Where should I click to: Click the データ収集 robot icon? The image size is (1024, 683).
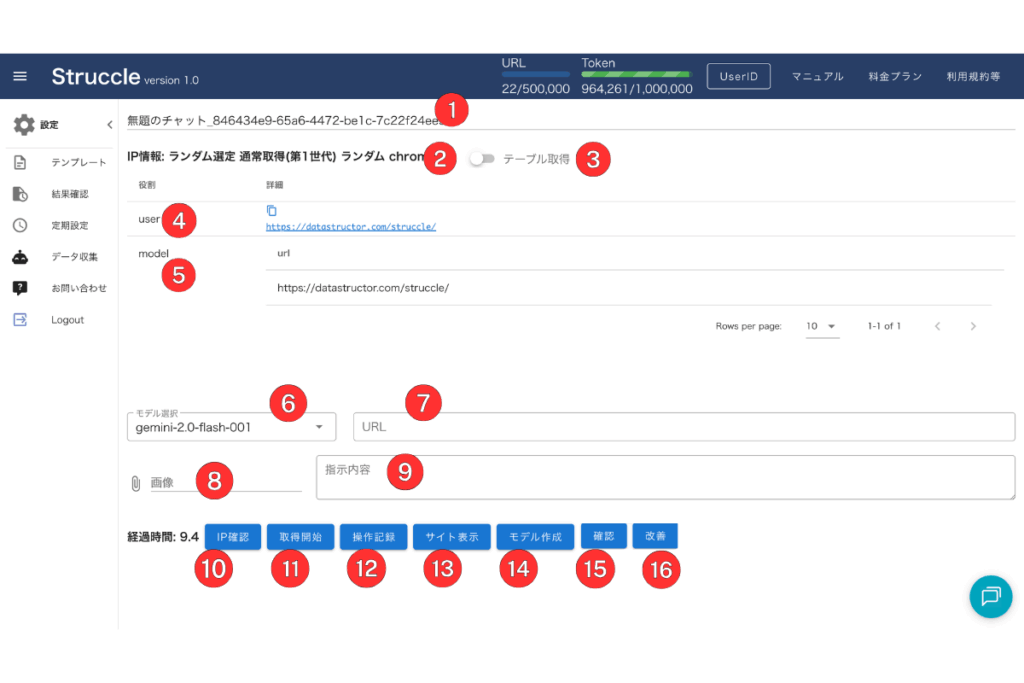[20, 257]
